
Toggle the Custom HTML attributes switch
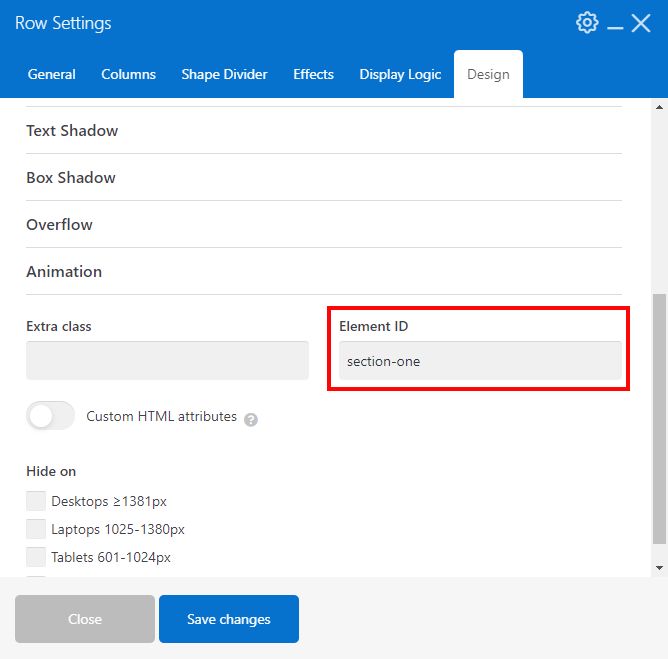click(50, 416)
